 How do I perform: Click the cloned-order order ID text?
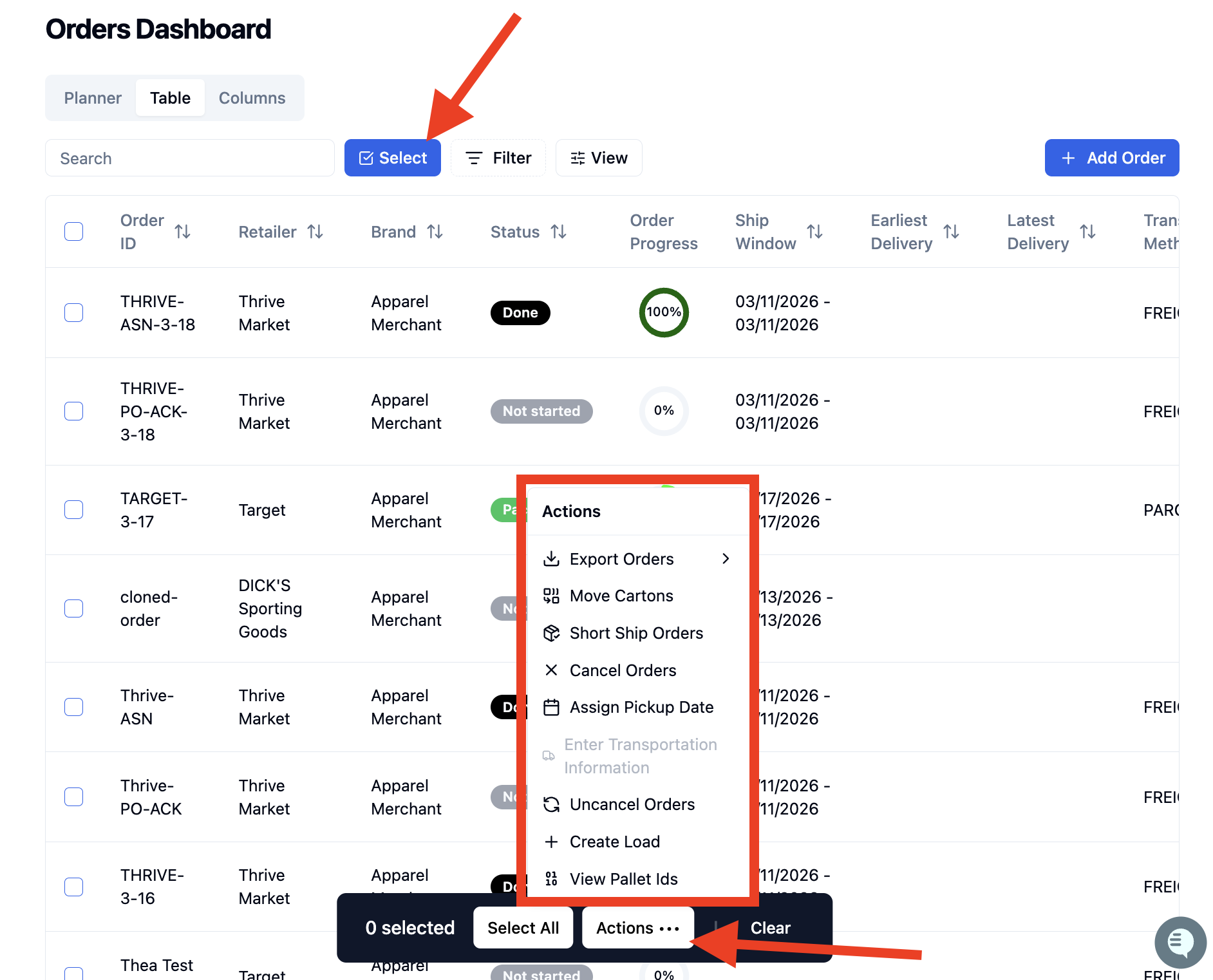click(149, 608)
